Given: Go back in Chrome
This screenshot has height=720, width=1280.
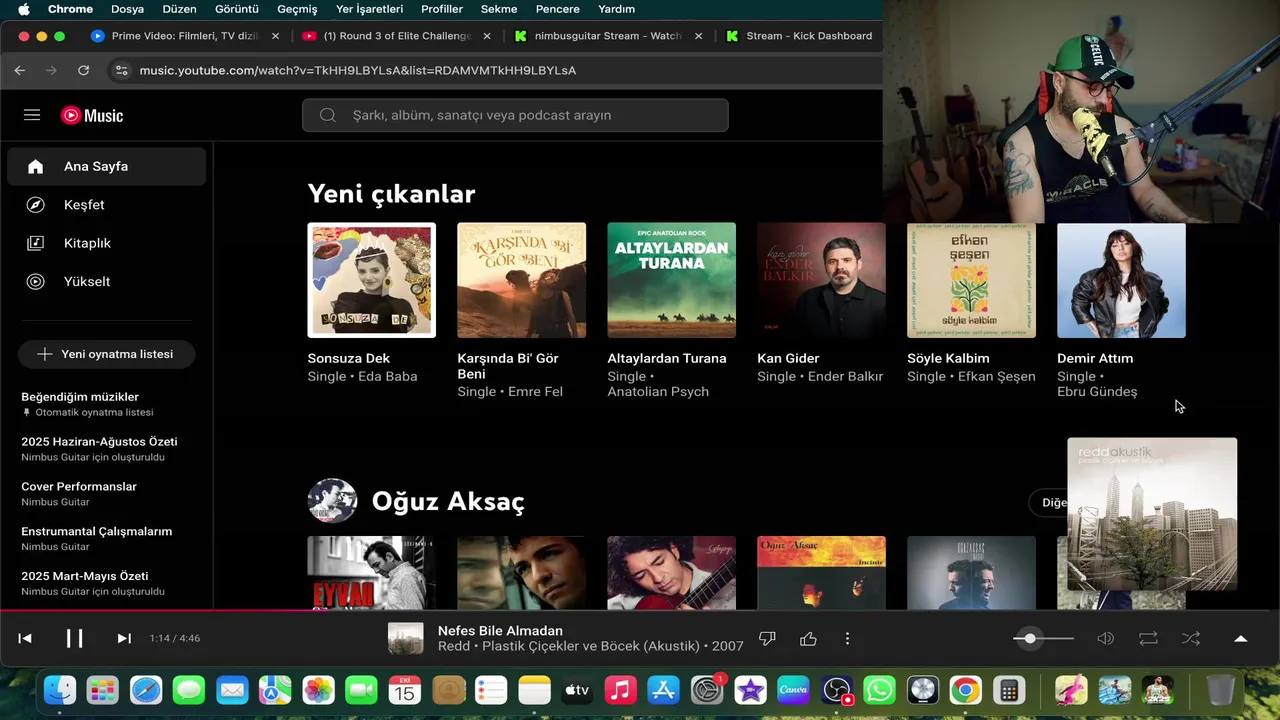Looking at the screenshot, I should pyautogui.click(x=20, y=70).
